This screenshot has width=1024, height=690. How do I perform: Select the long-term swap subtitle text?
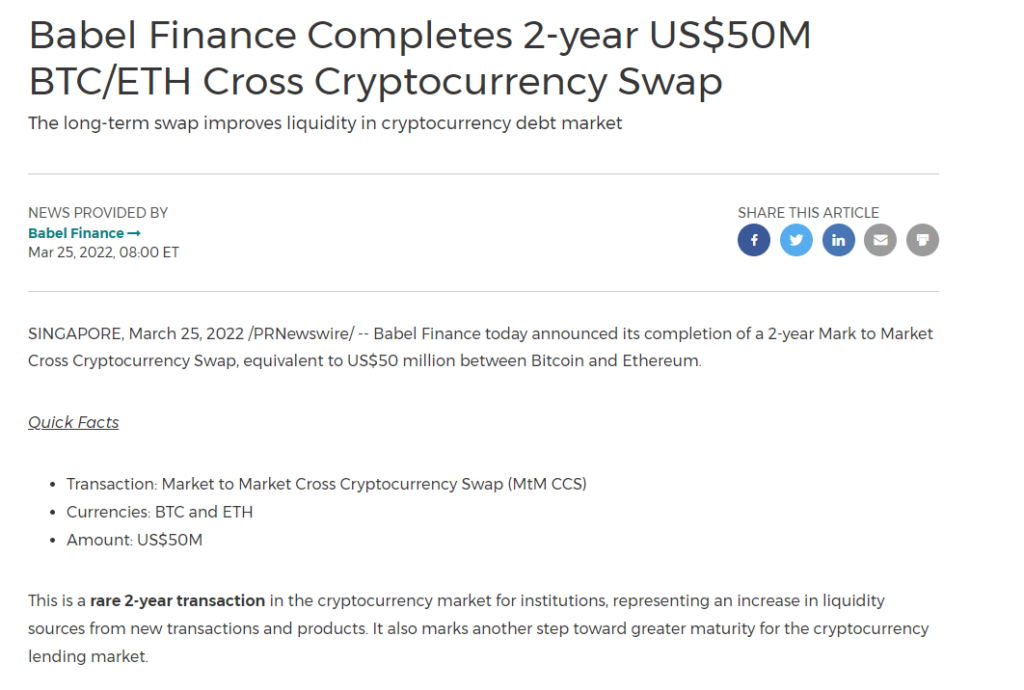coord(325,123)
